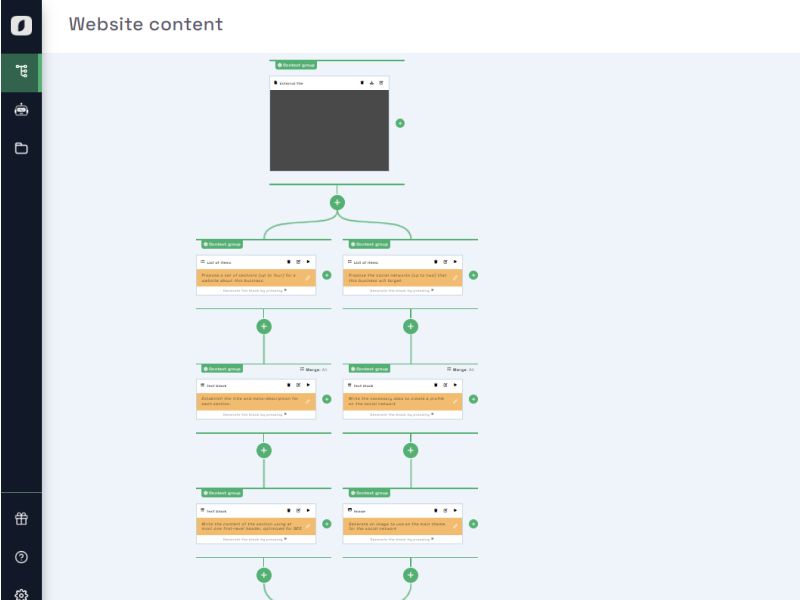
Task: Open settings icon on 'Write the necessary data' block
Action: point(445,385)
